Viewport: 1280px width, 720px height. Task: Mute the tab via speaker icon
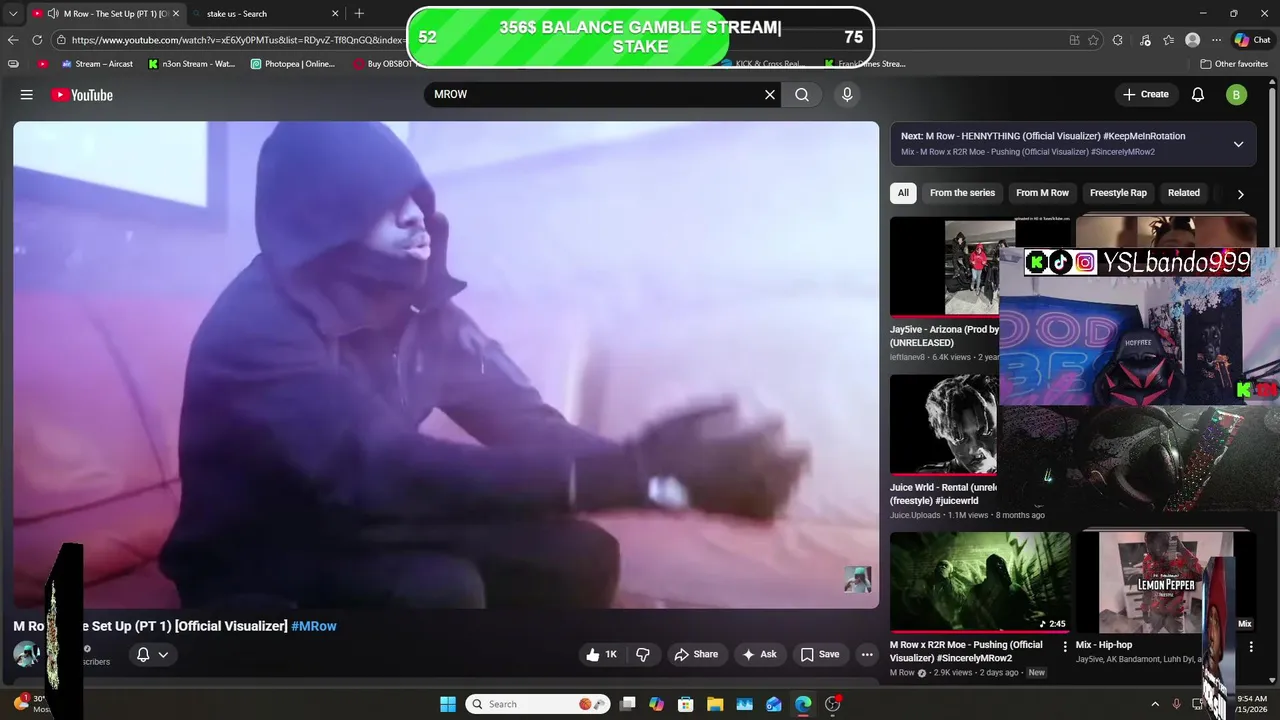(52, 14)
